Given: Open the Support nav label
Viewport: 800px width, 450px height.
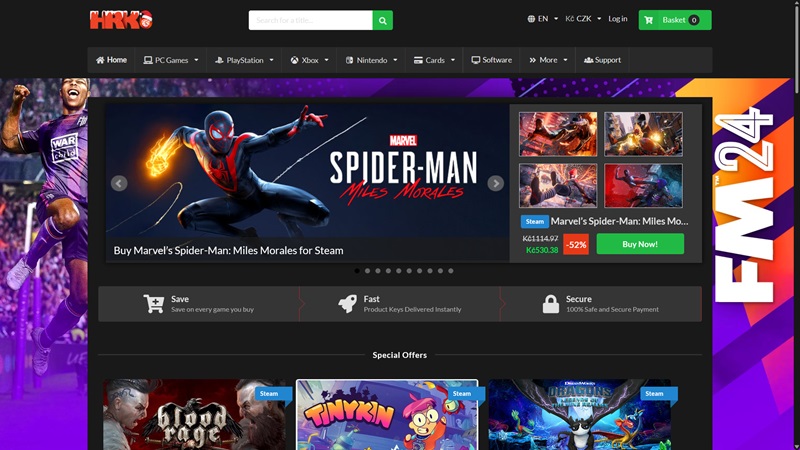Looking at the screenshot, I should click(x=608, y=60).
